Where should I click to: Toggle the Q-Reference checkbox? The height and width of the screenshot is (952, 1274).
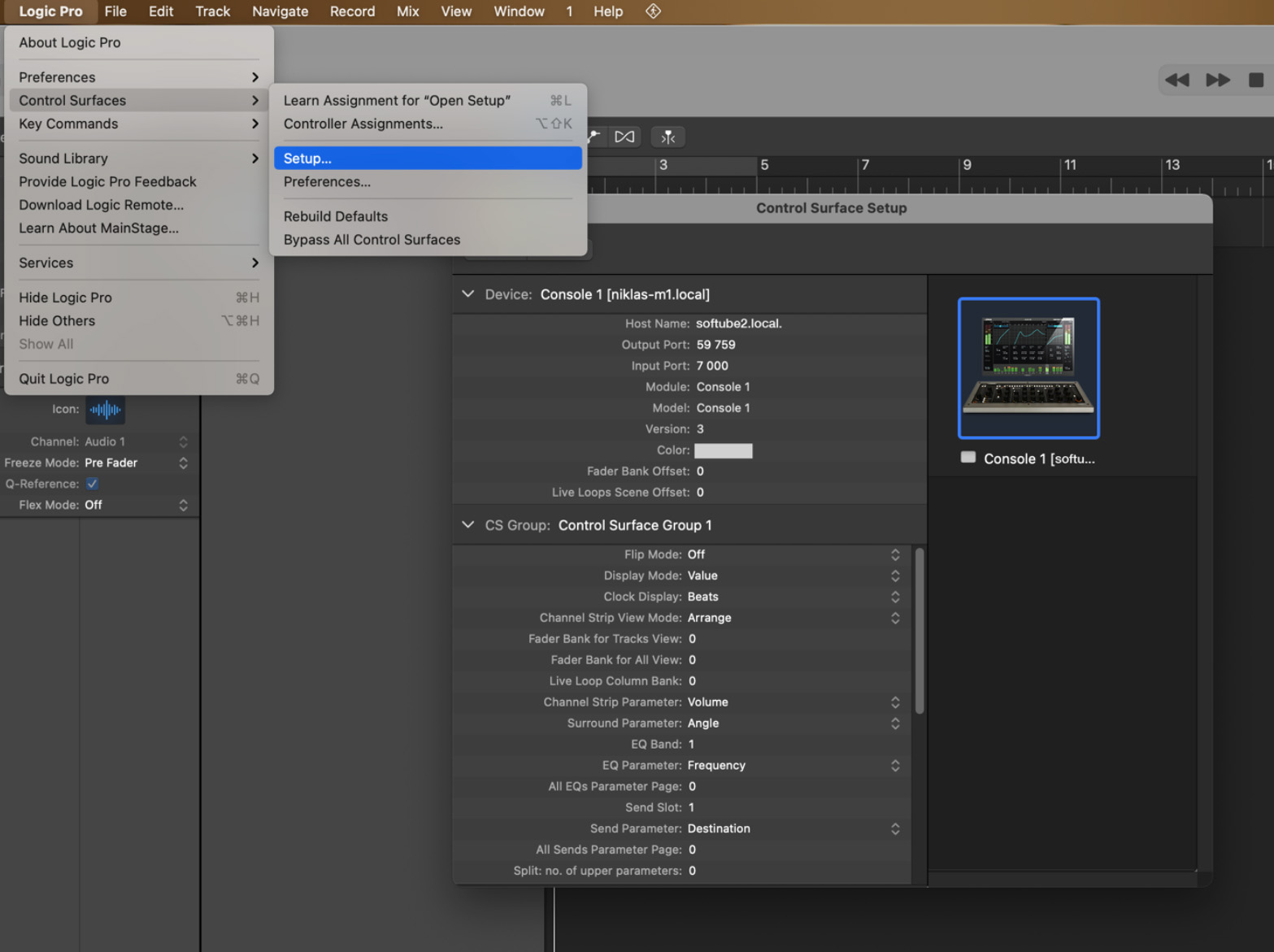coord(92,483)
